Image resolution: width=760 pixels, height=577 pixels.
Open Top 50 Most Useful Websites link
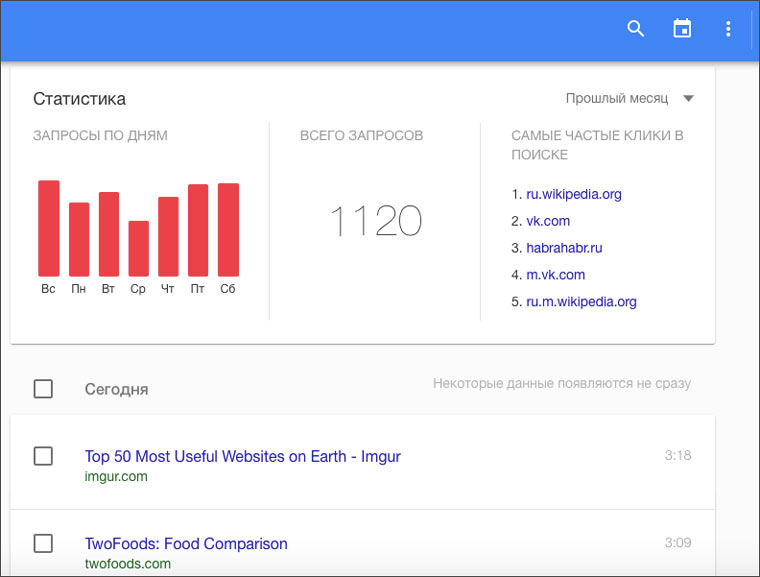click(242, 456)
